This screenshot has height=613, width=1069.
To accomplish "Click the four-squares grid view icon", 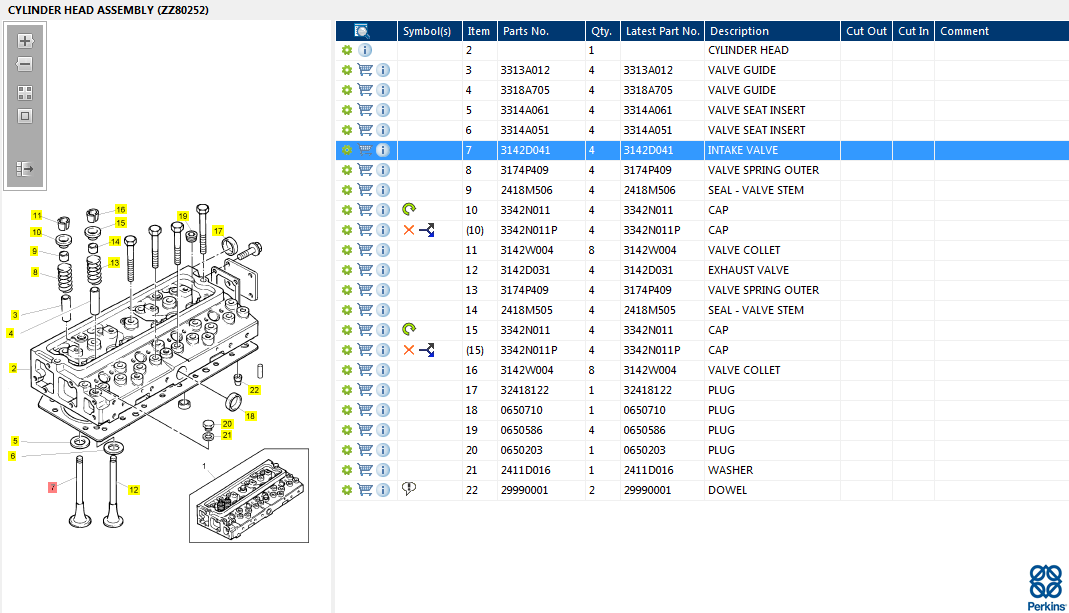I will pyautogui.click(x=25, y=92).
